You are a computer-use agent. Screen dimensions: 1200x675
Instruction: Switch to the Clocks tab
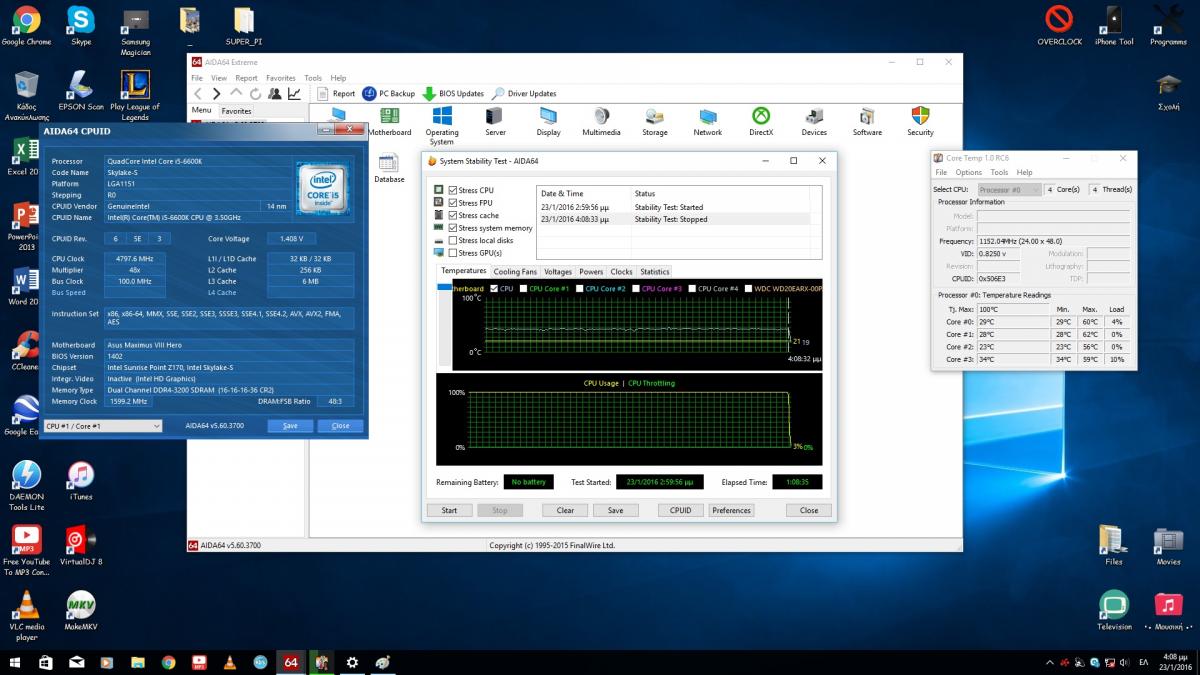coord(621,272)
